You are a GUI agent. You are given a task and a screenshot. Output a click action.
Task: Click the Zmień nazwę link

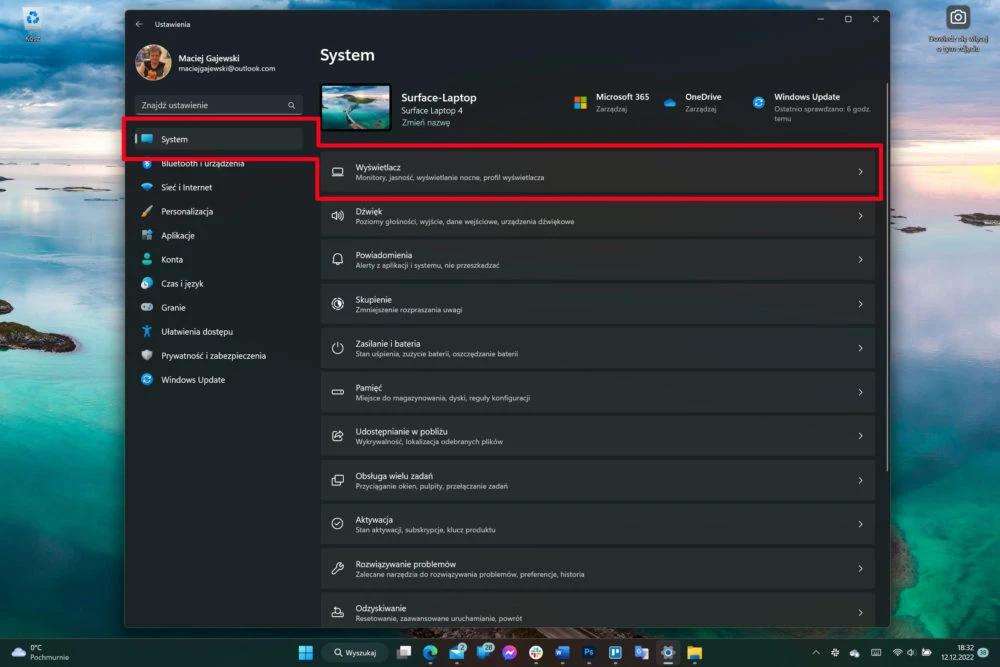click(425, 122)
